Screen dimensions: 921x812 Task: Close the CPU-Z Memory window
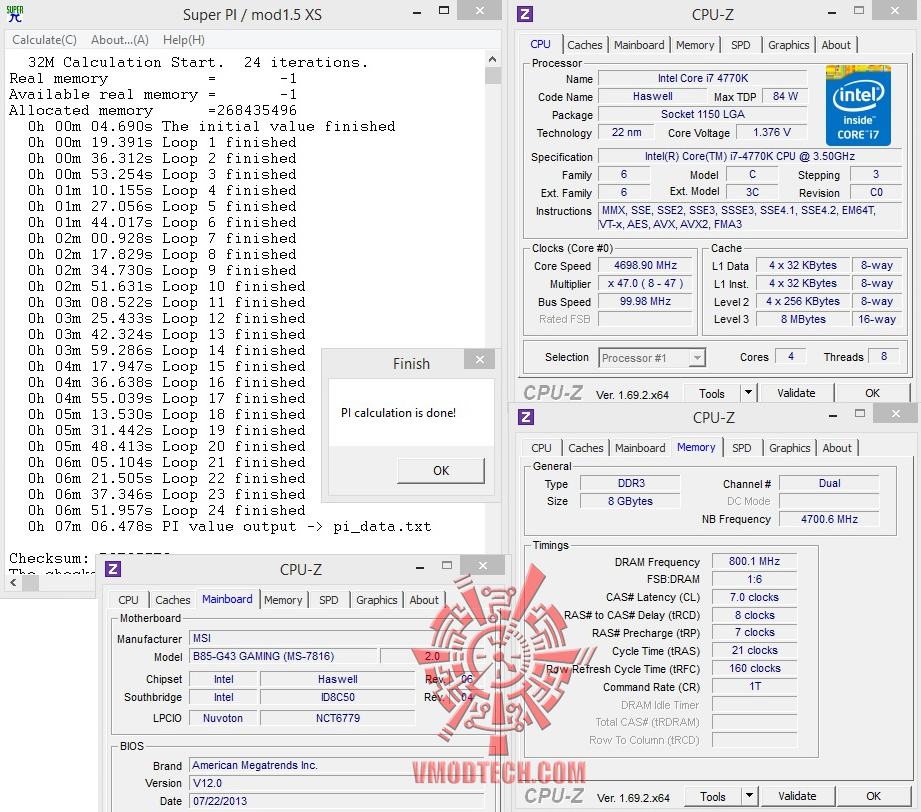(896, 414)
